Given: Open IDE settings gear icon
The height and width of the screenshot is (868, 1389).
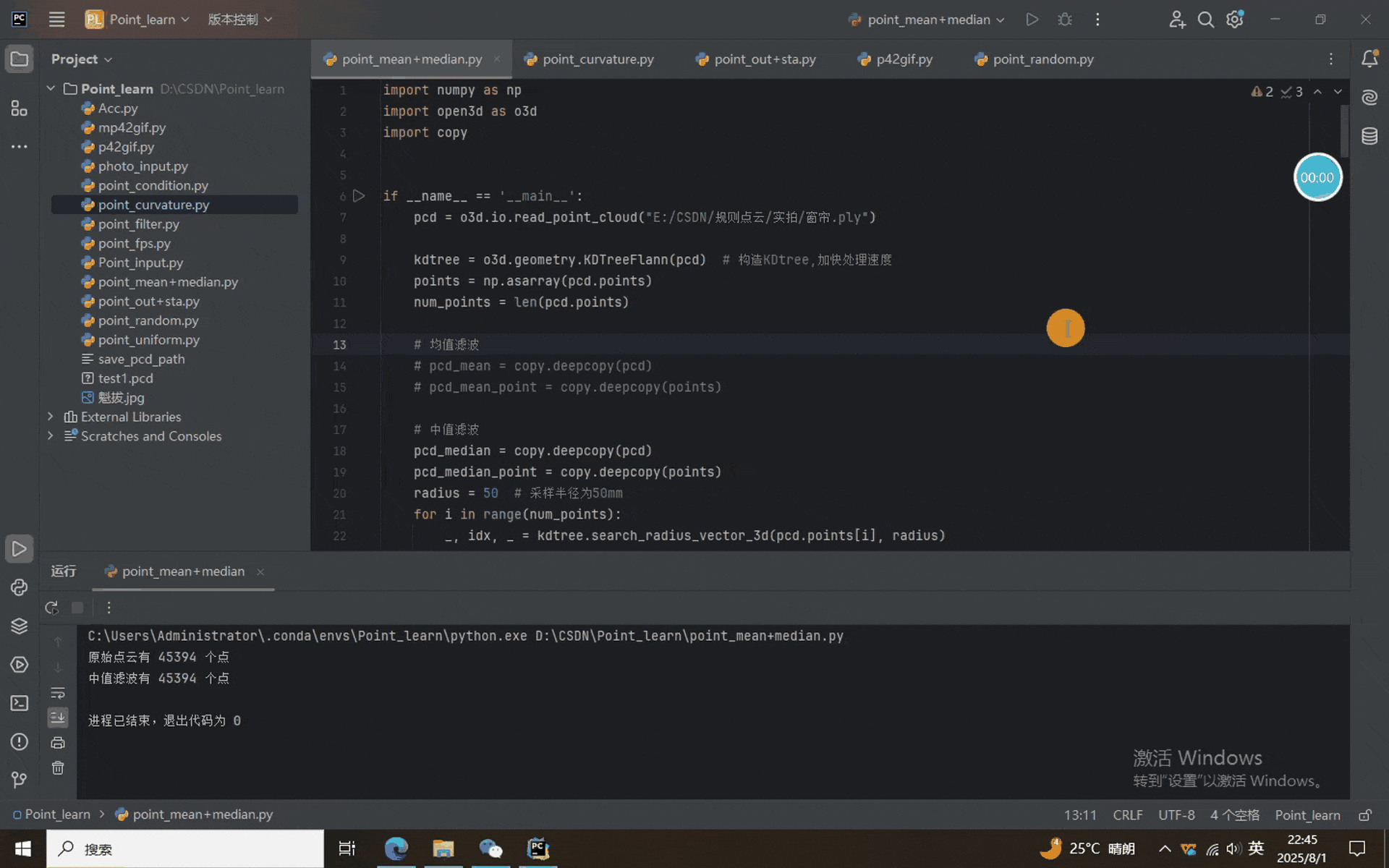Looking at the screenshot, I should pos(1235,20).
